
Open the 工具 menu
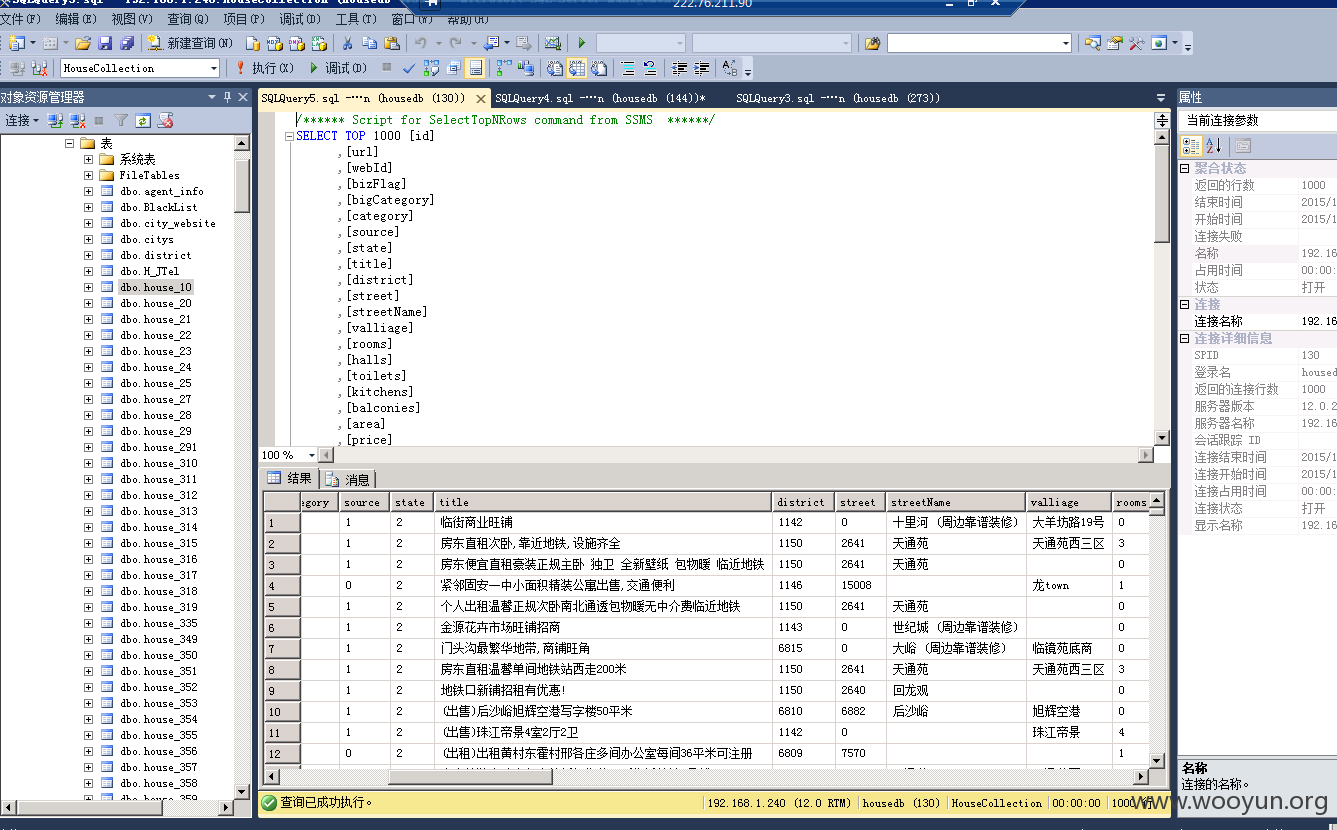356,19
